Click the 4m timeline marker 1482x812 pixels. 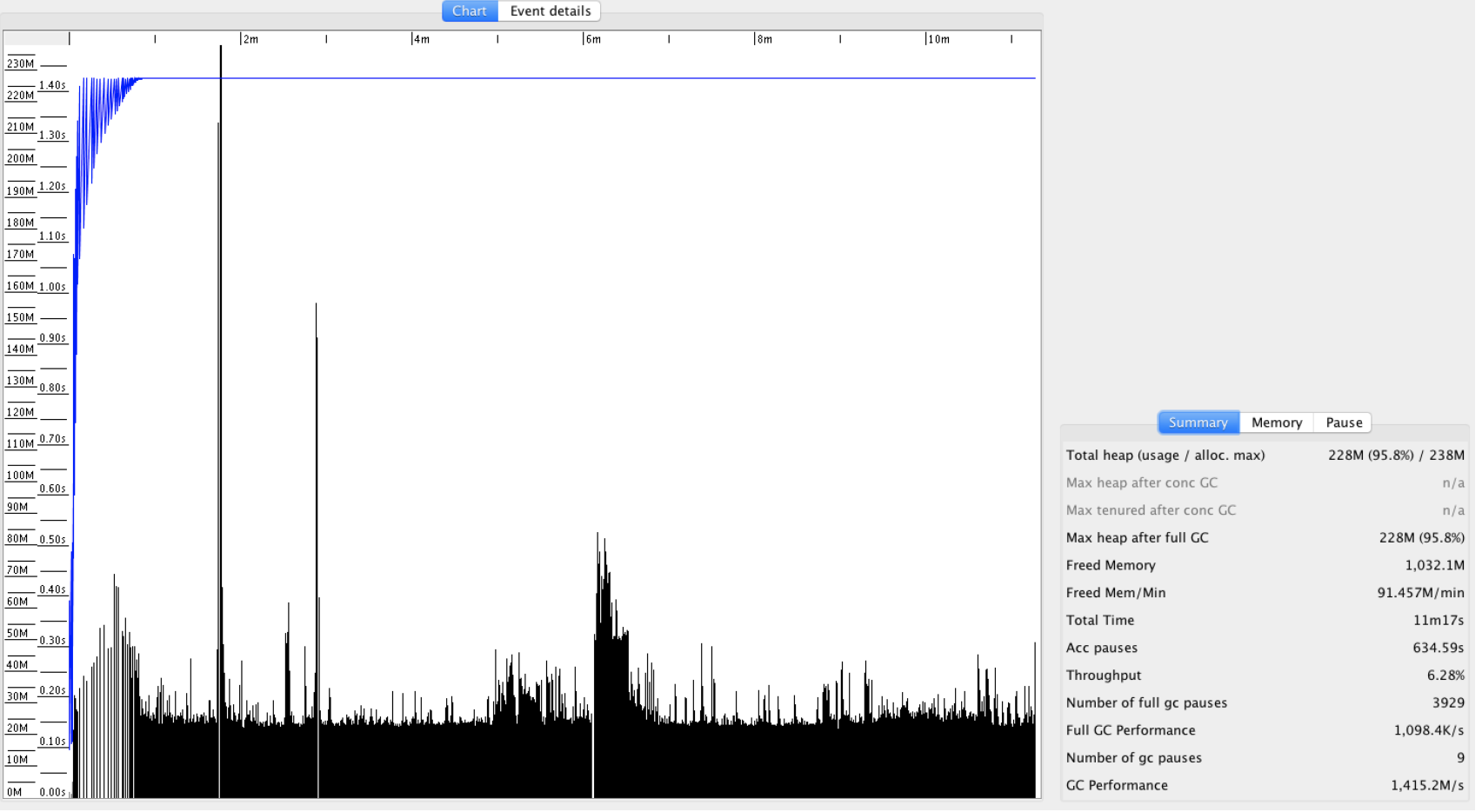pos(422,39)
